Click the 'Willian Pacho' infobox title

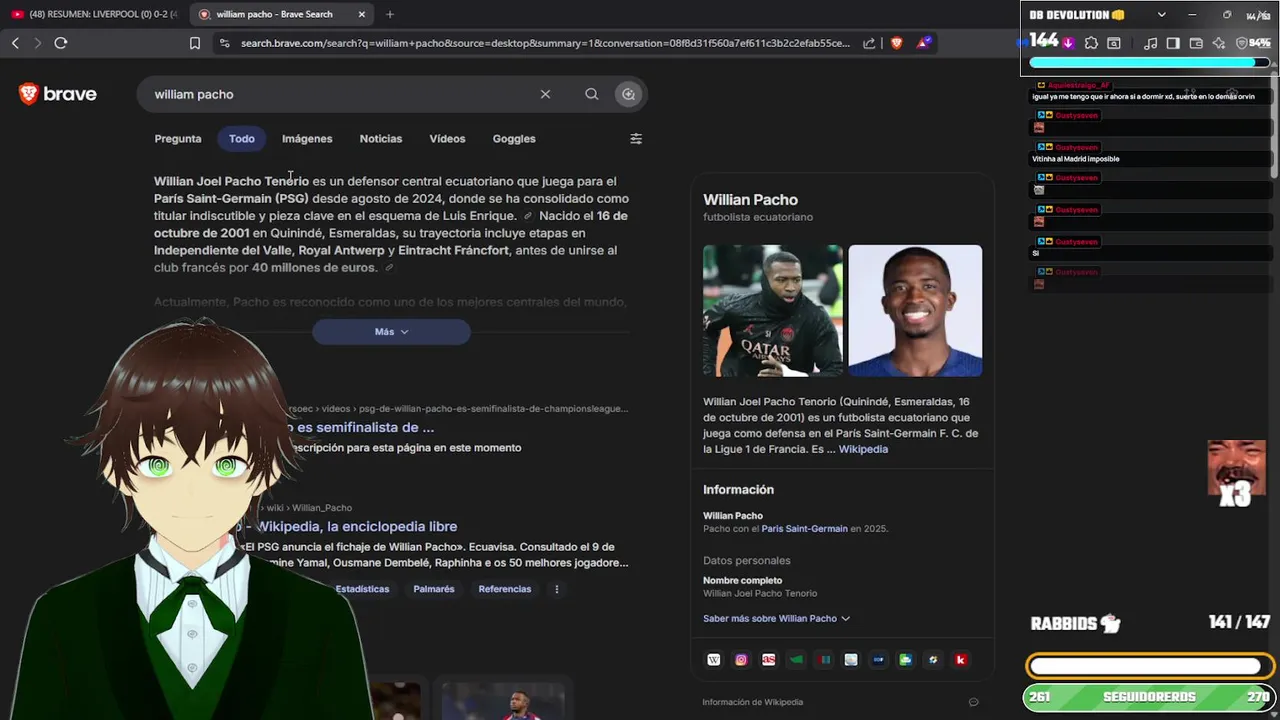coord(750,200)
